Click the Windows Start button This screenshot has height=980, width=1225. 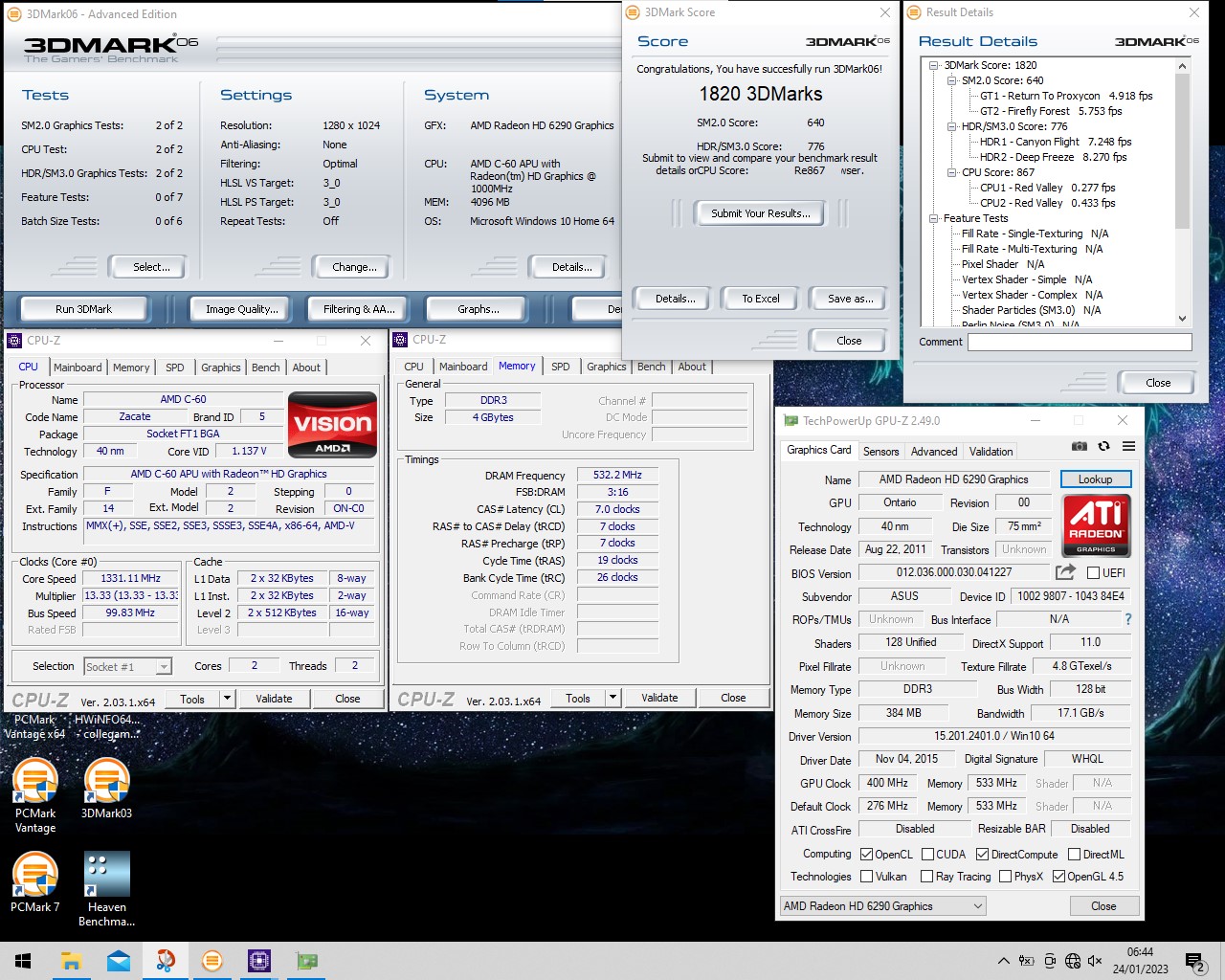tap(23, 961)
